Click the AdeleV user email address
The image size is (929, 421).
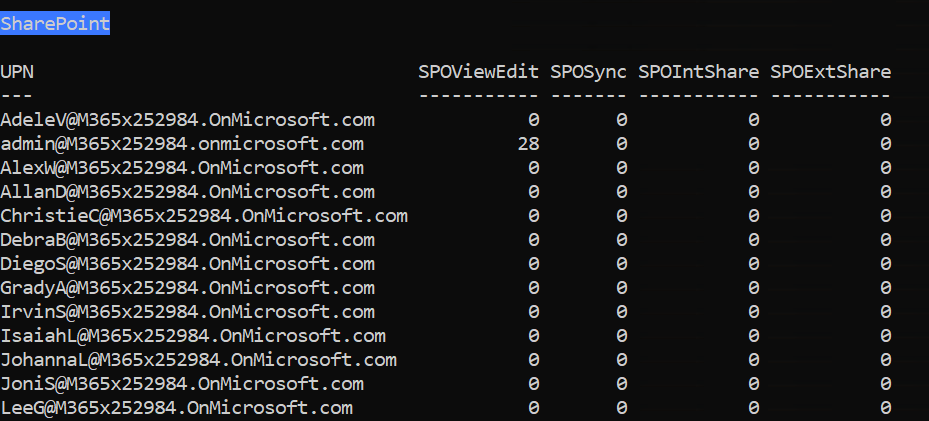[x=187, y=120]
